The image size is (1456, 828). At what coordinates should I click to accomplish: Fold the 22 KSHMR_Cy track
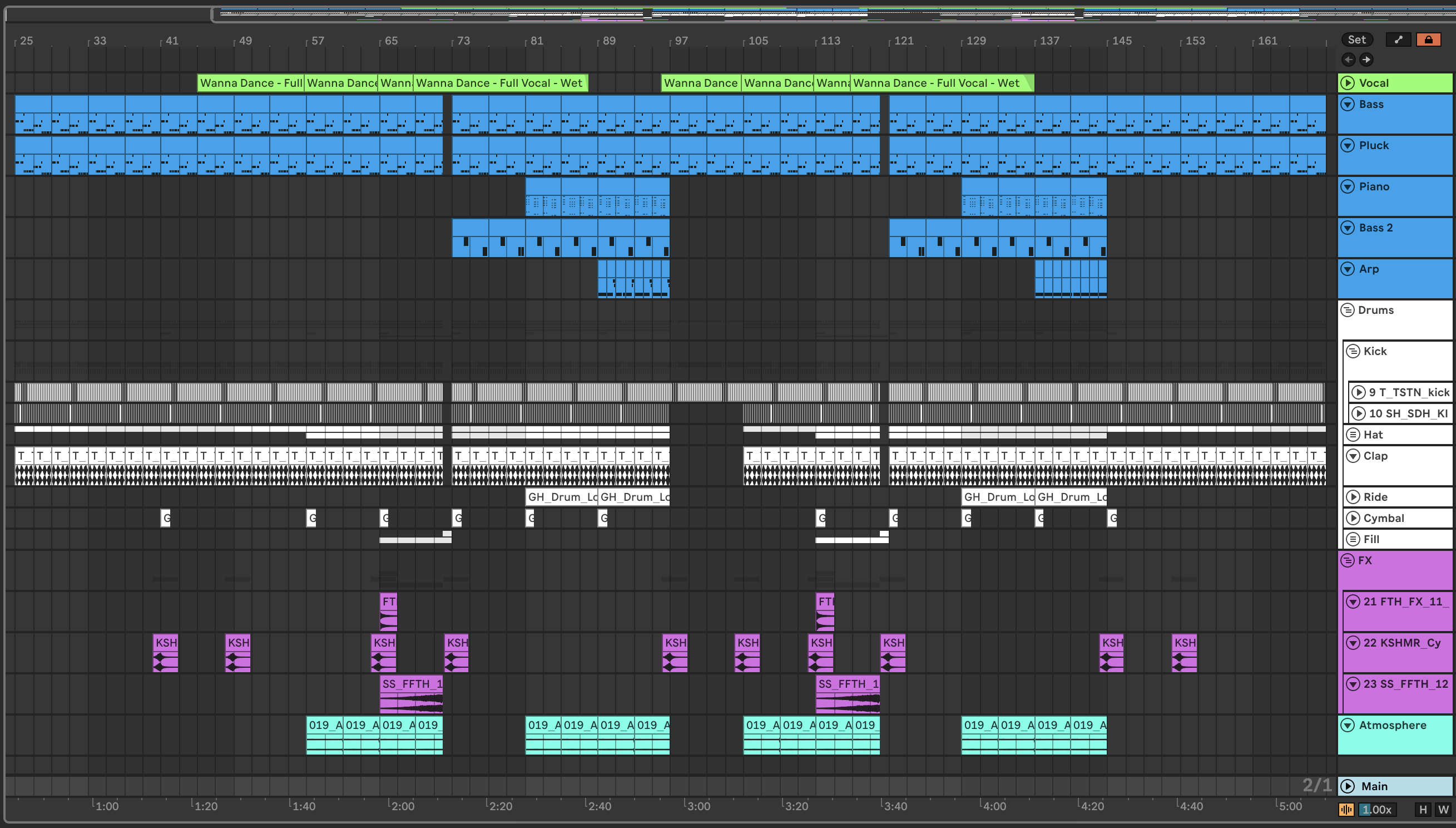coord(1353,643)
